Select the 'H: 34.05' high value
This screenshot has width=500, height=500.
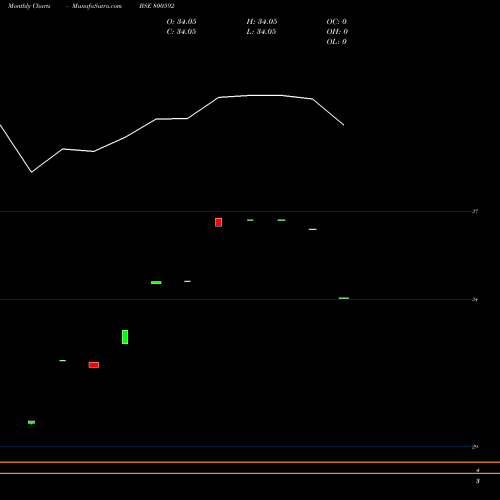click(262, 22)
